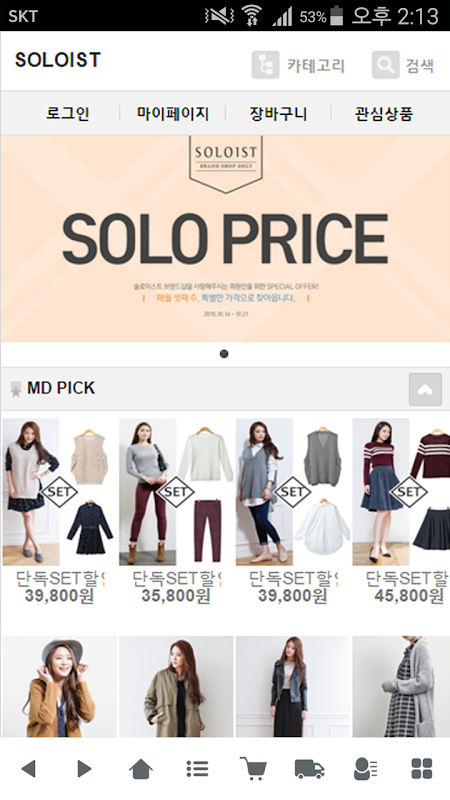450x800 pixels.
Task: Select the 로그인 tab
Action: [68, 113]
